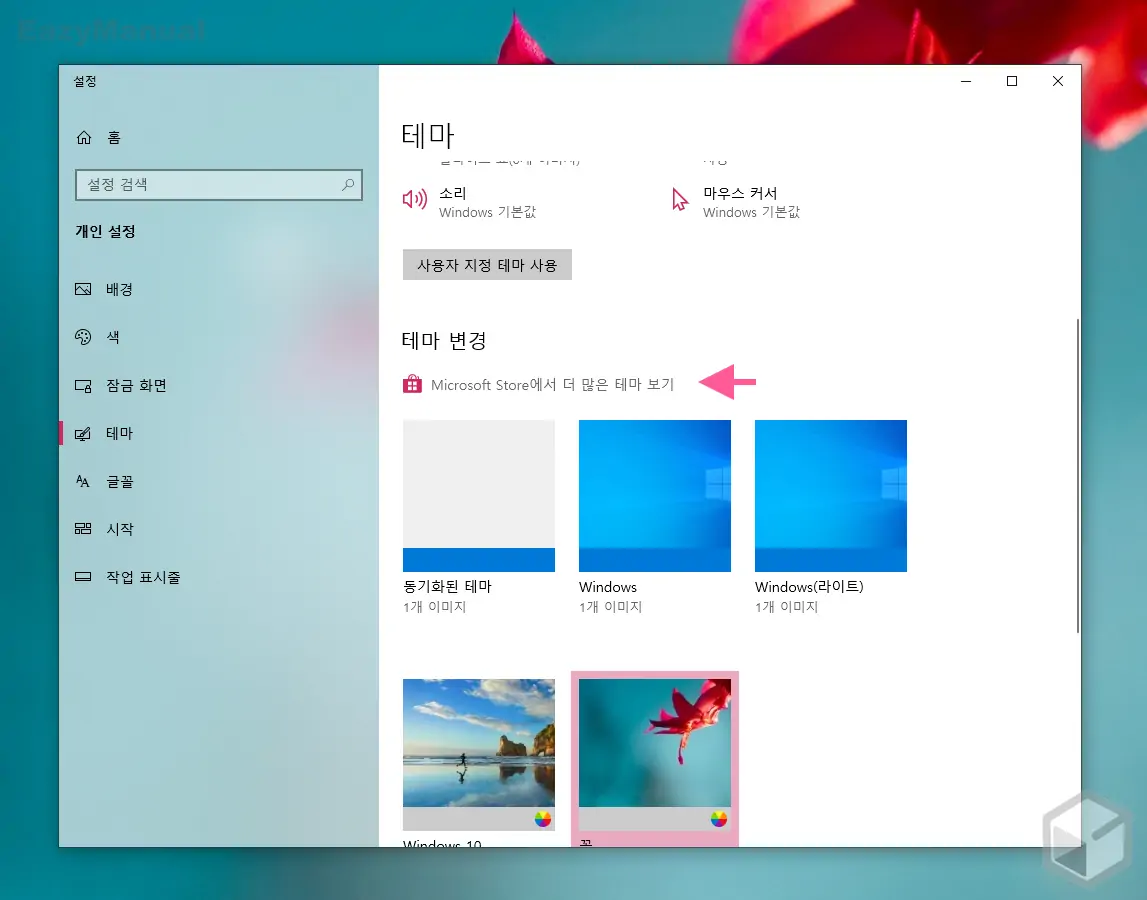Viewport: 1147px width, 900px height.
Task: Click the 소리 sound speaker icon
Action: pyautogui.click(x=414, y=199)
